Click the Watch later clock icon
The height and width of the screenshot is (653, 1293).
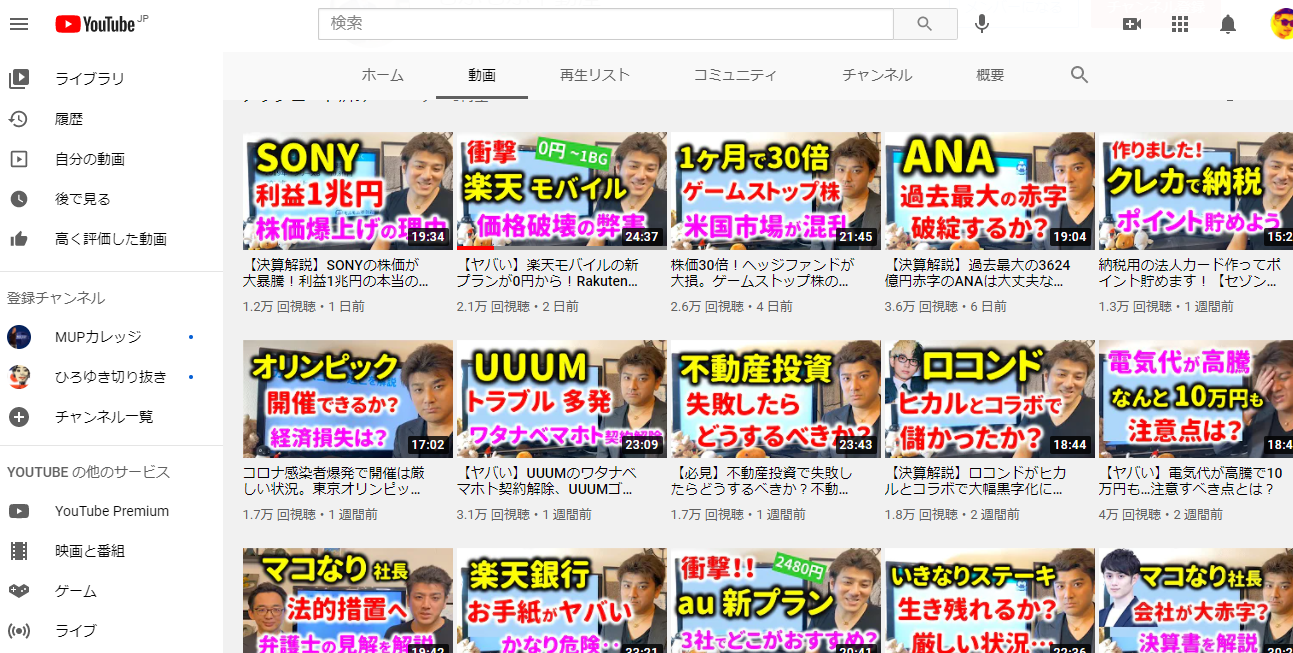18,199
